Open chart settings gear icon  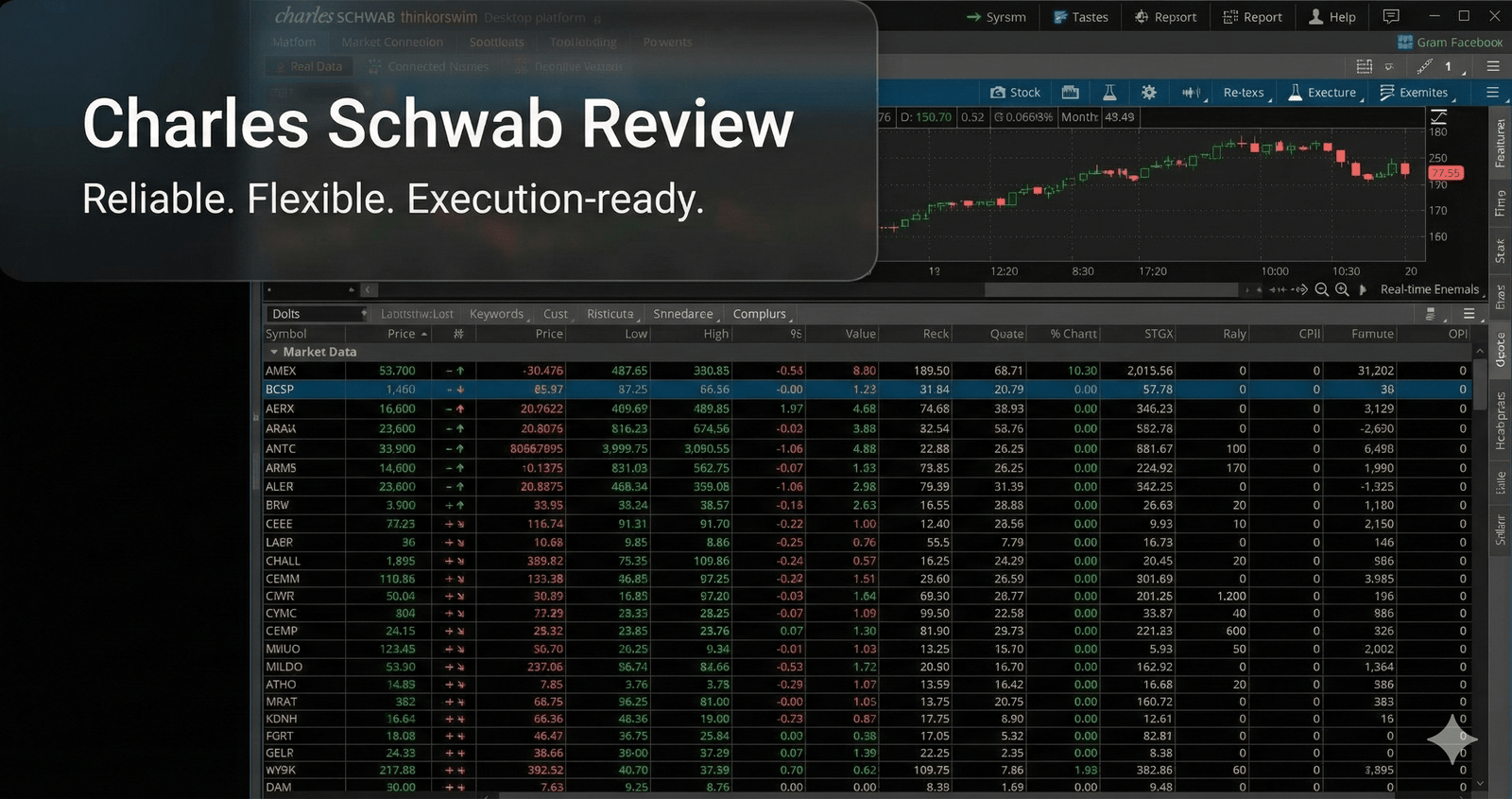(1148, 92)
